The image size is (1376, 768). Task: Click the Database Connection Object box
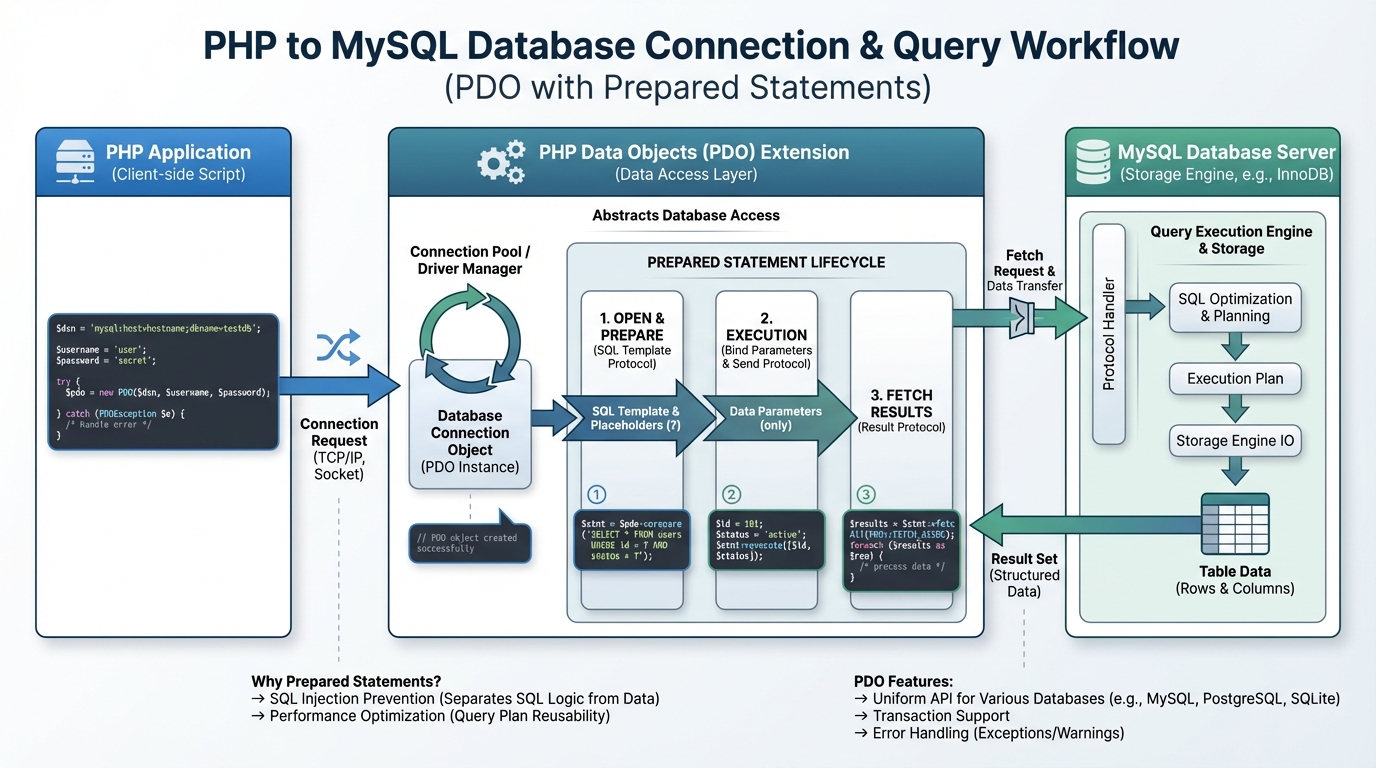[470, 430]
